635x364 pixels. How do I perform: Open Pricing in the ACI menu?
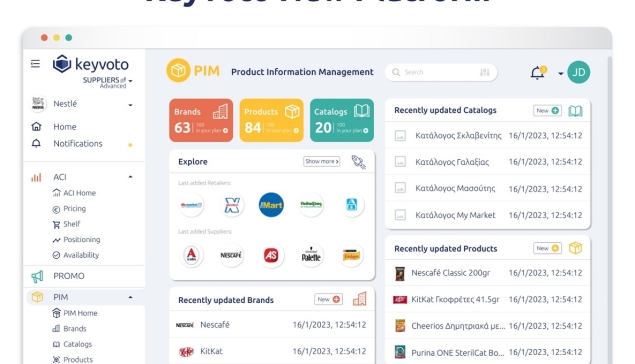[x=75, y=209]
